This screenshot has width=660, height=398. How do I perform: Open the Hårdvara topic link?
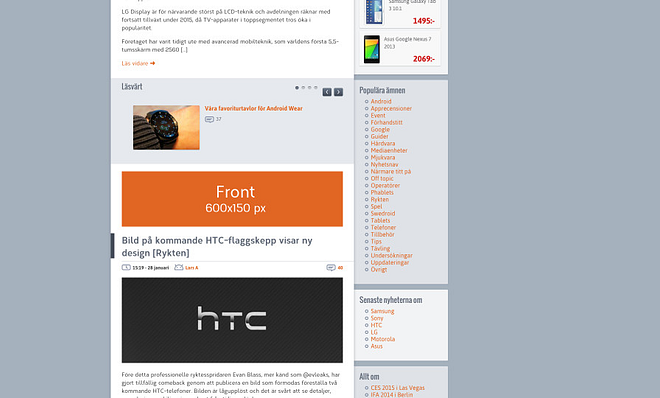click(383, 143)
